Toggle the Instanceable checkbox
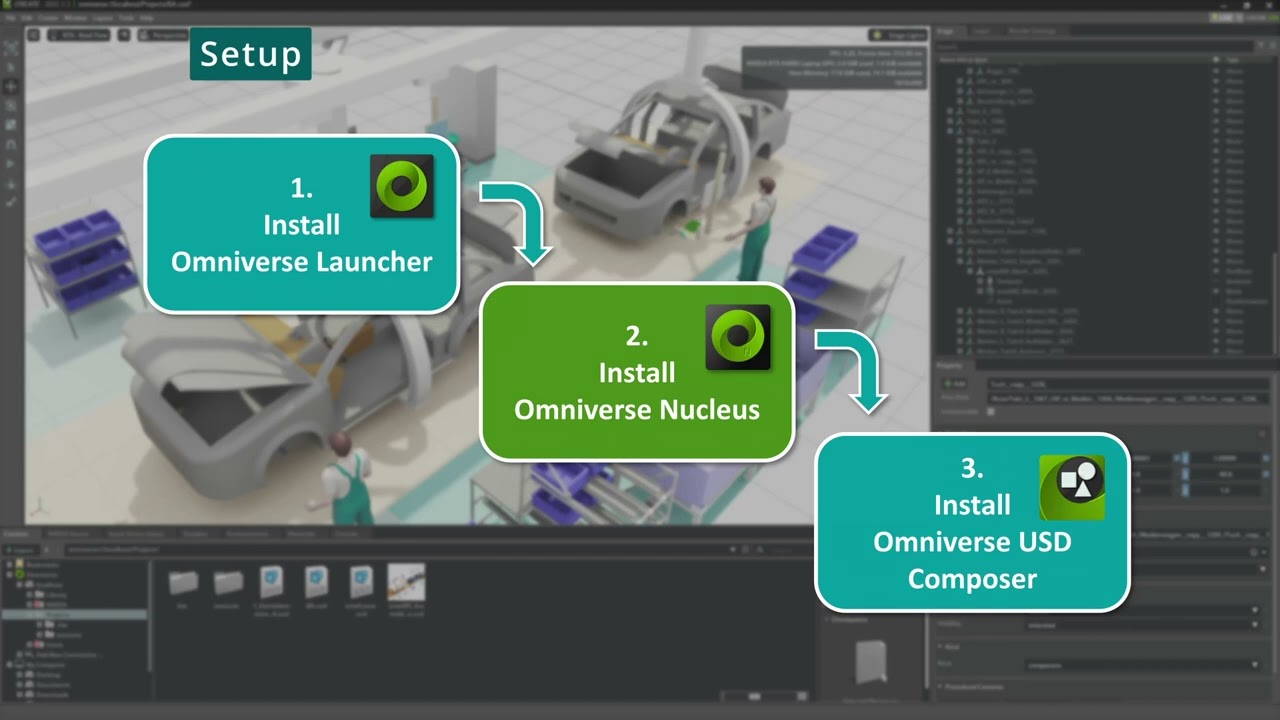 [991, 411]
